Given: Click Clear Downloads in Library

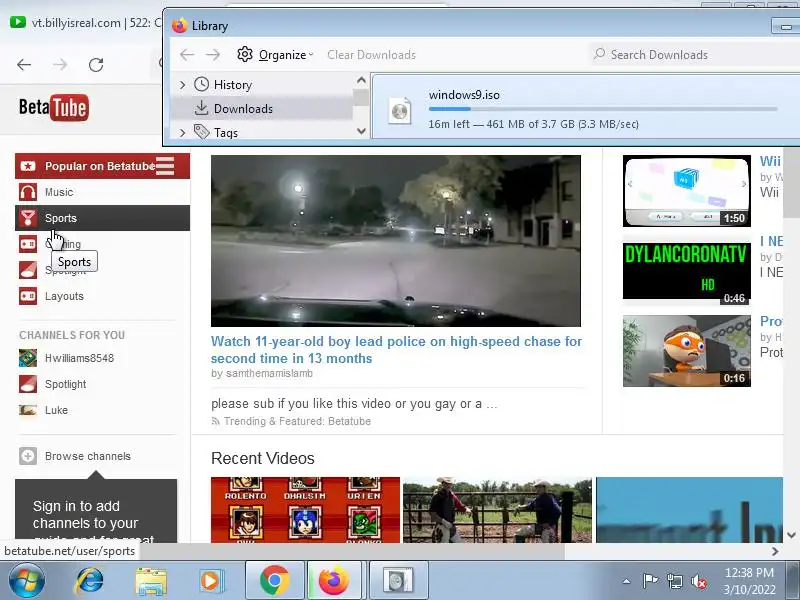Looking at the screenshot, I should point(371,55).
